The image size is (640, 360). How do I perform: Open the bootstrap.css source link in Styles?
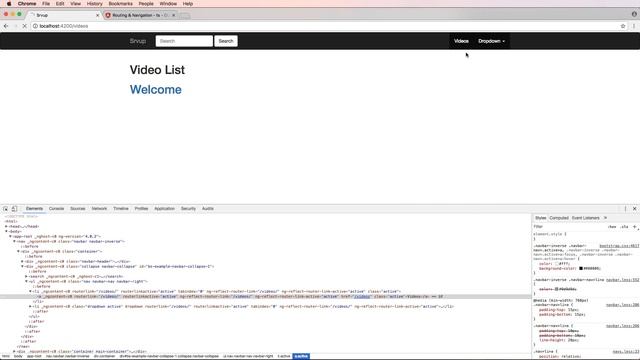pyautogui.click(x=619, y=246)
